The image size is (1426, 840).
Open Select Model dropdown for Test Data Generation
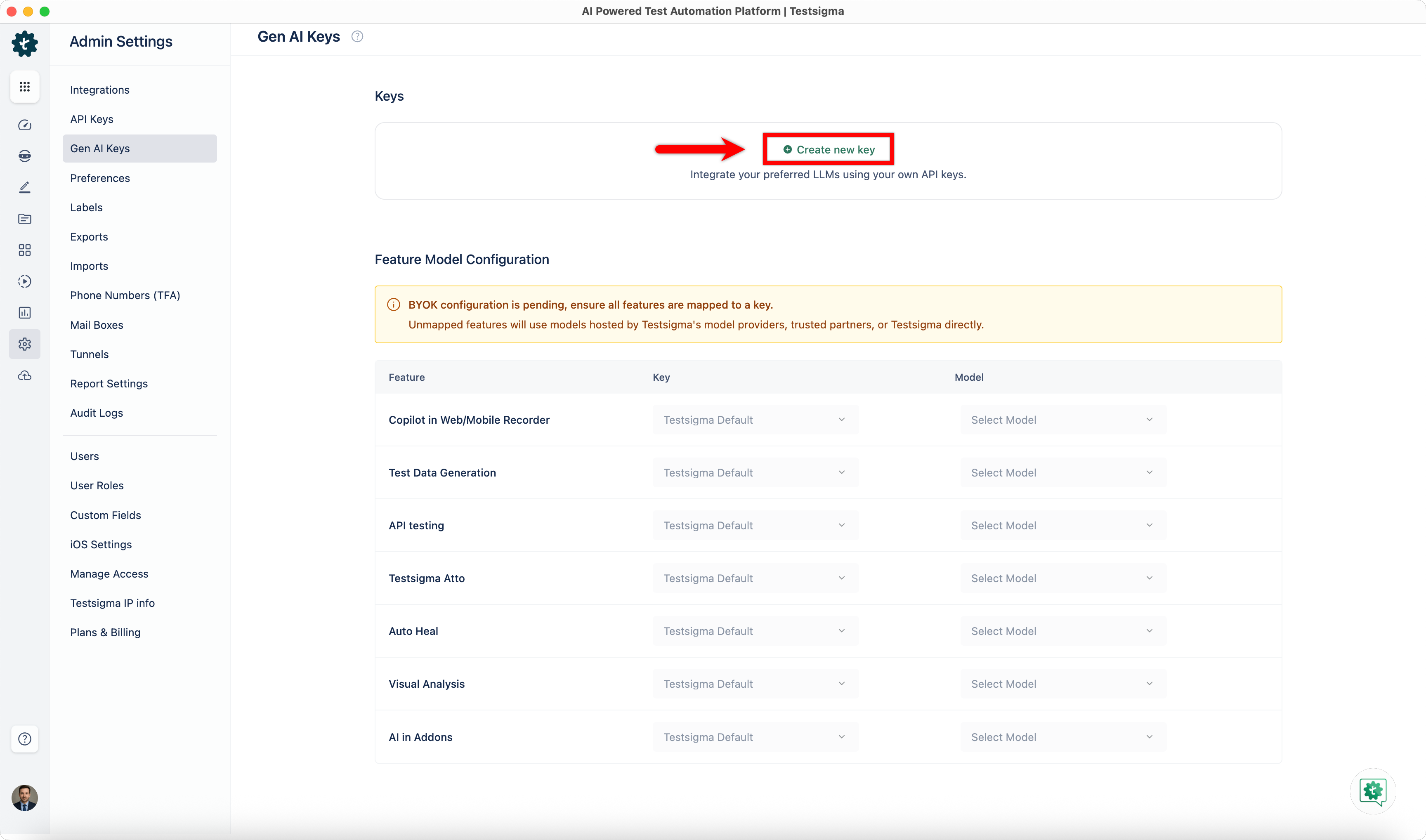1062,473
